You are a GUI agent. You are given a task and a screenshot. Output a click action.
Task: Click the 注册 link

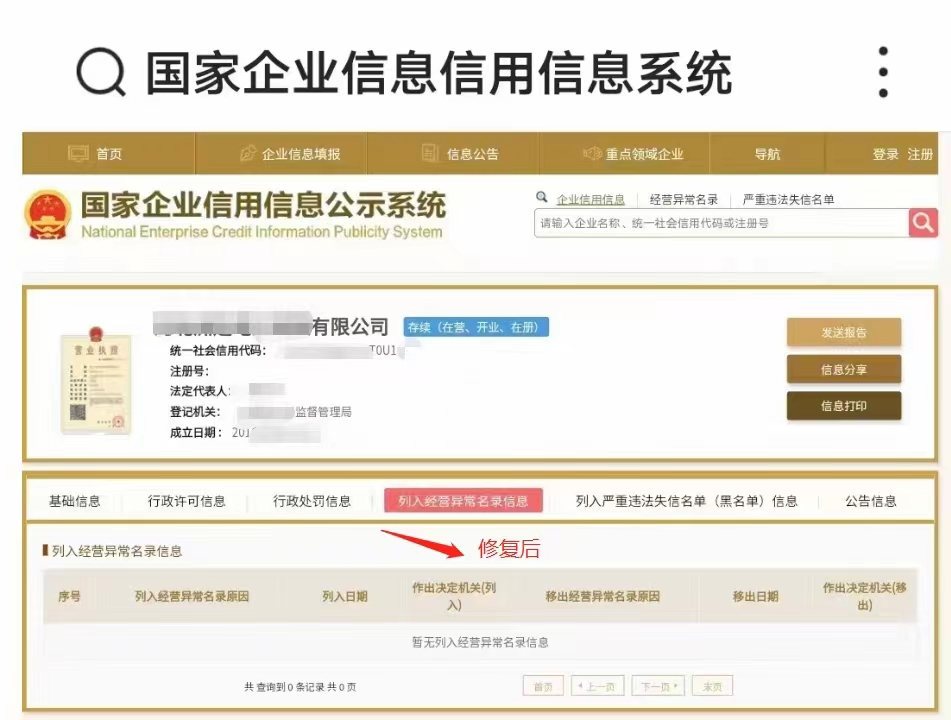pyautogui.click(x=920, y=154)
